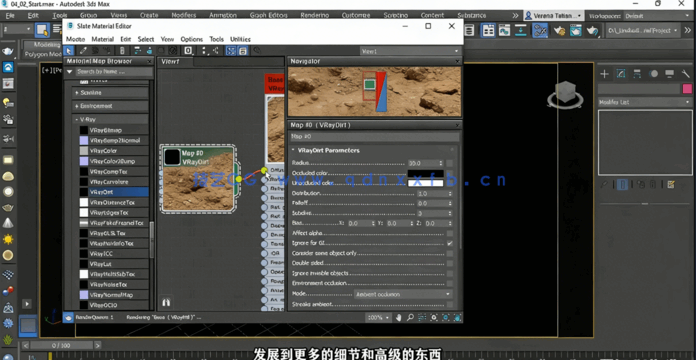Click the Configure Modifier Sets icon
Viewport: 696px width, 360px height.
coord(671,184)
